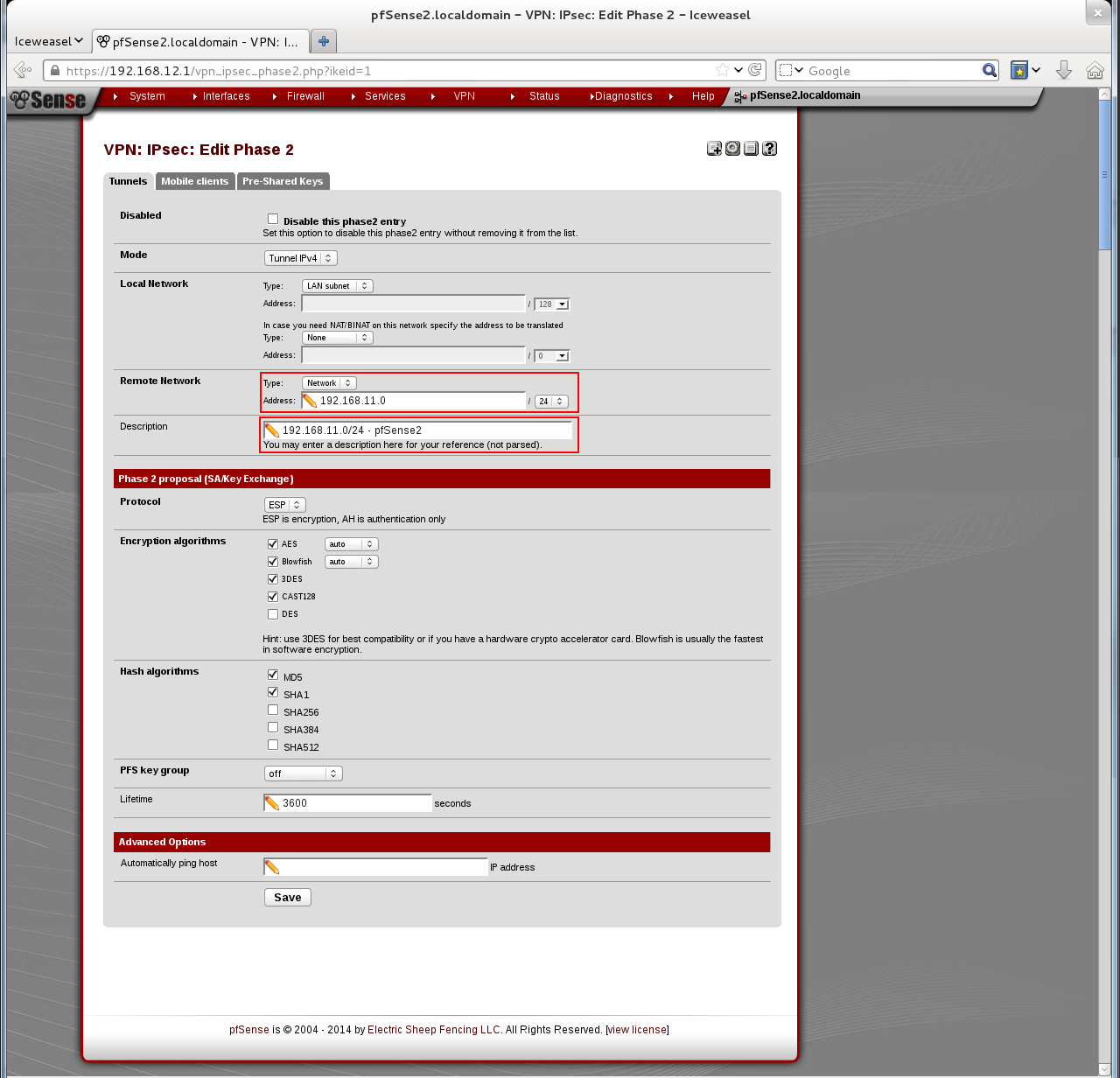This screenshot has height=1078, width=1120.
Task: Click the log viewer icon next to help
Action: 751,148
